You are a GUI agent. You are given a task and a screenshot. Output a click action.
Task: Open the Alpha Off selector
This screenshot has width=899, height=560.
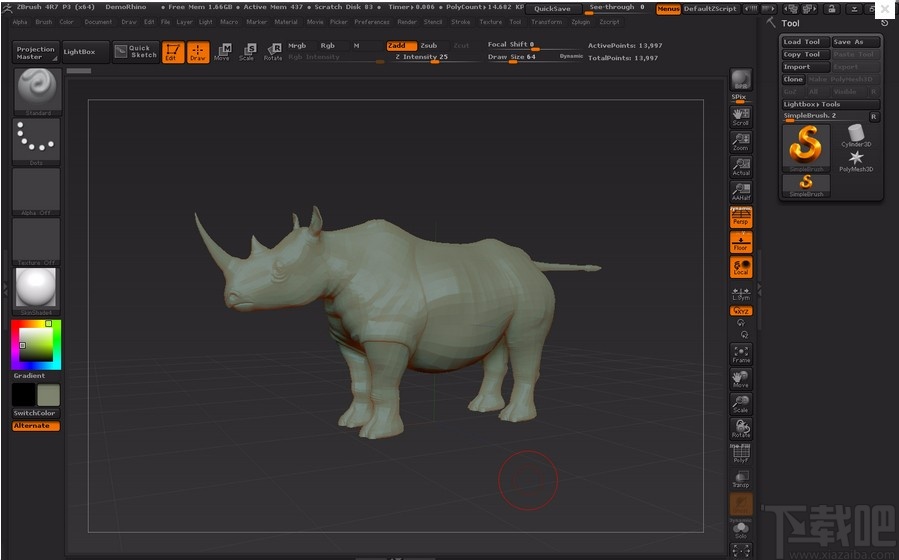36,191
